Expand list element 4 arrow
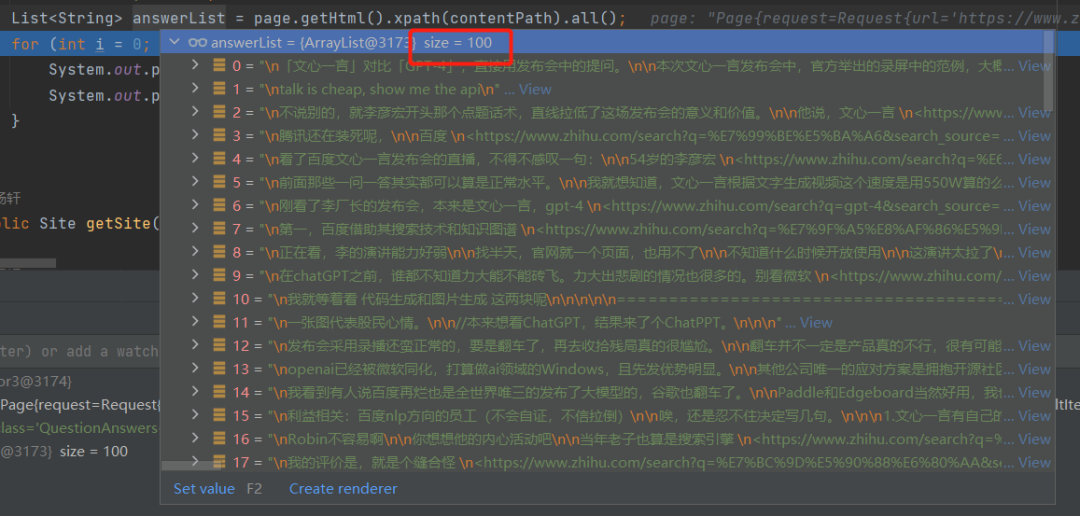 (196, 158)
